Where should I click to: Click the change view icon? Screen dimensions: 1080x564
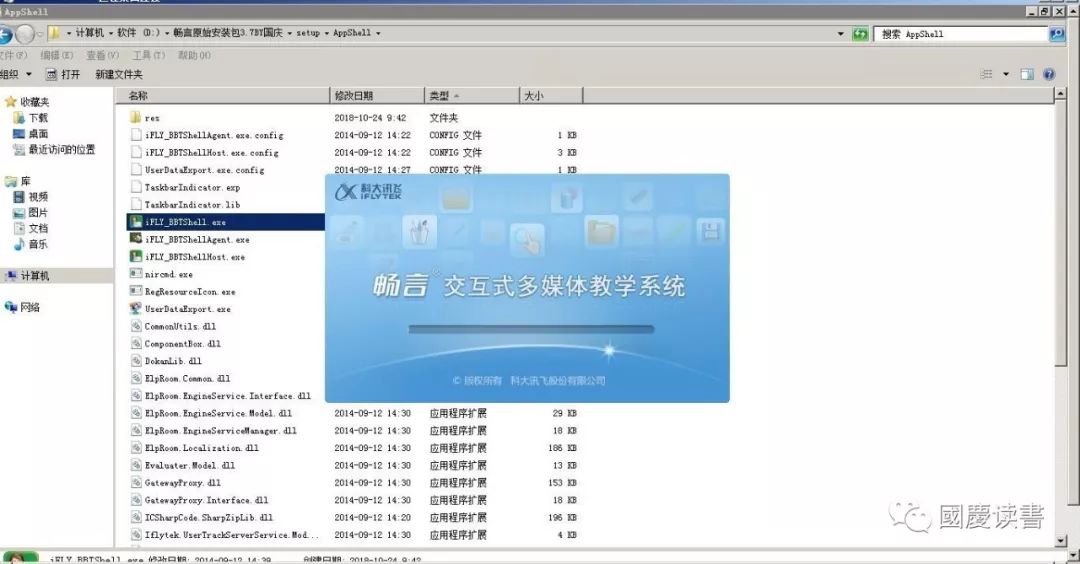[x=986, y=74]
